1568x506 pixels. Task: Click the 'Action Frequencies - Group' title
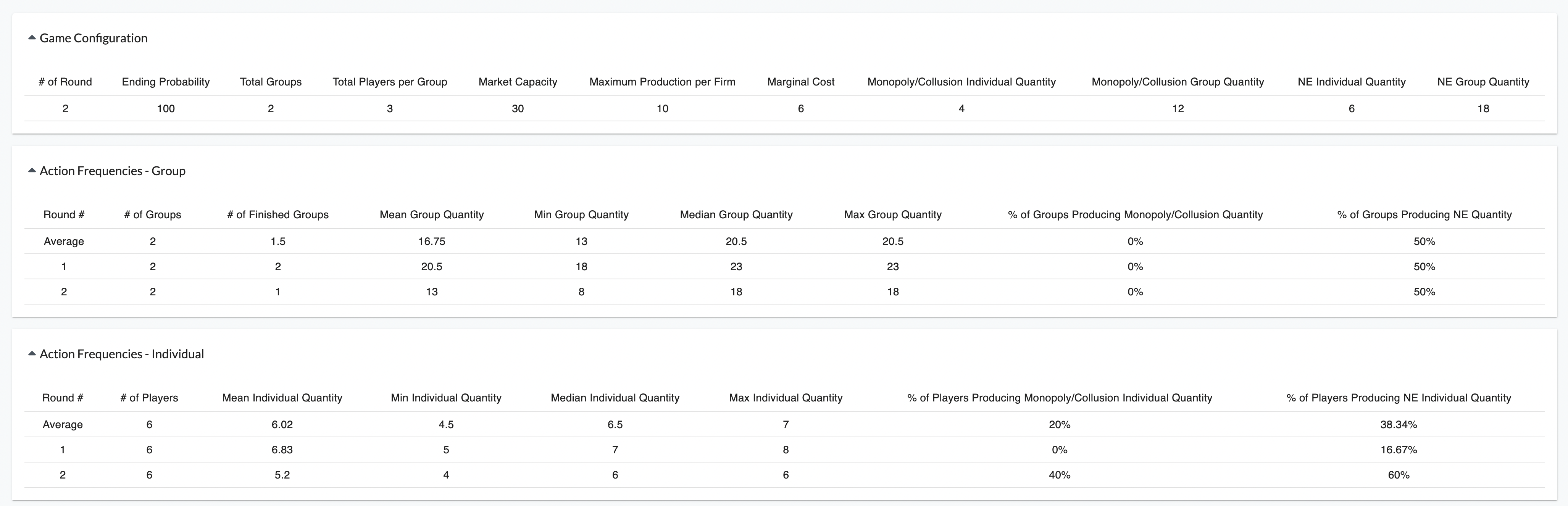pyautogui.click(x=113, y=171)
